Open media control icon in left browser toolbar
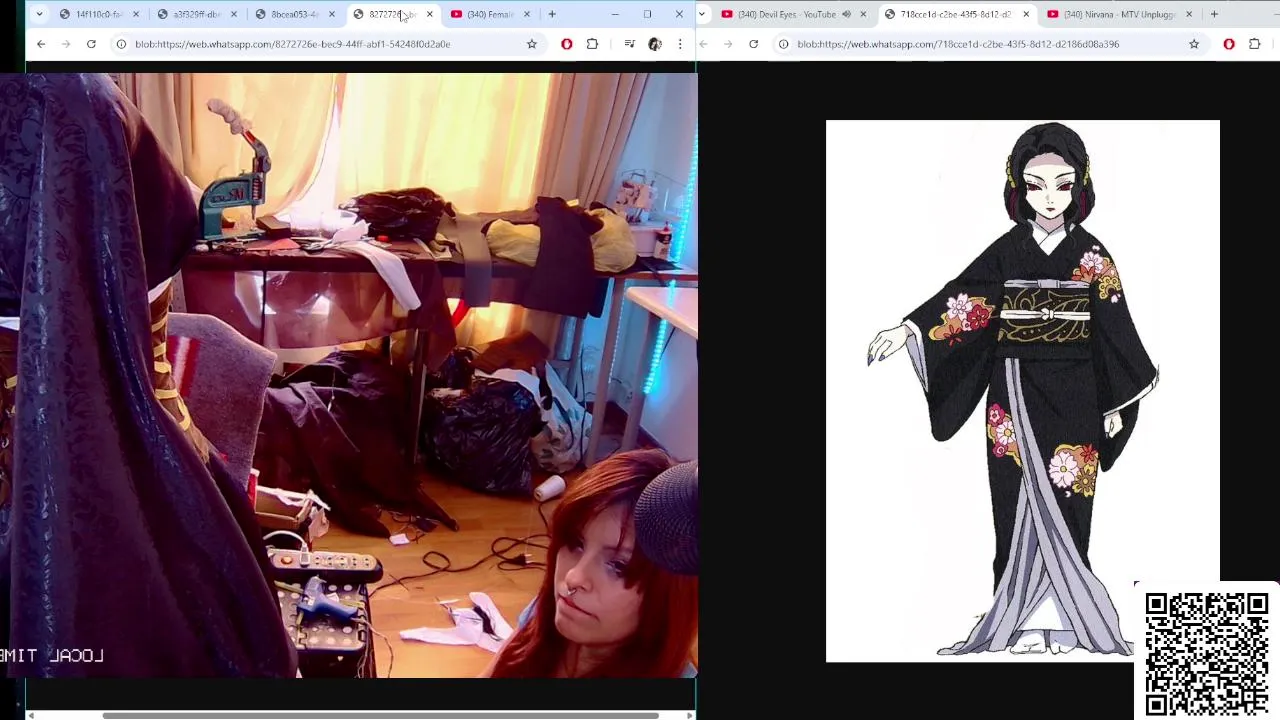The image size is (1280, 720). click(629, 44)
